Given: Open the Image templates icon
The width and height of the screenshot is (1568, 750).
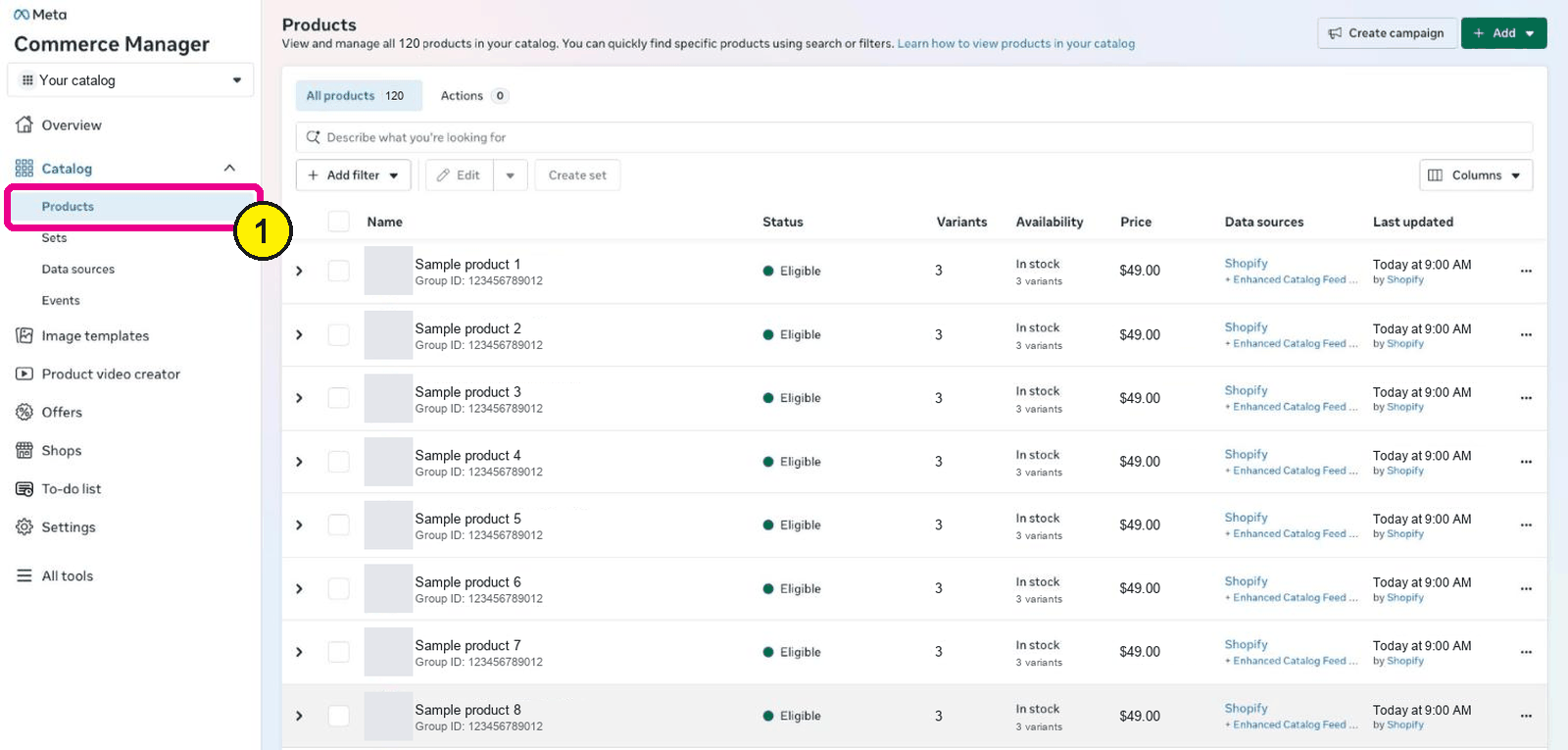Looking at the screenshot, I should coord(24,335).
